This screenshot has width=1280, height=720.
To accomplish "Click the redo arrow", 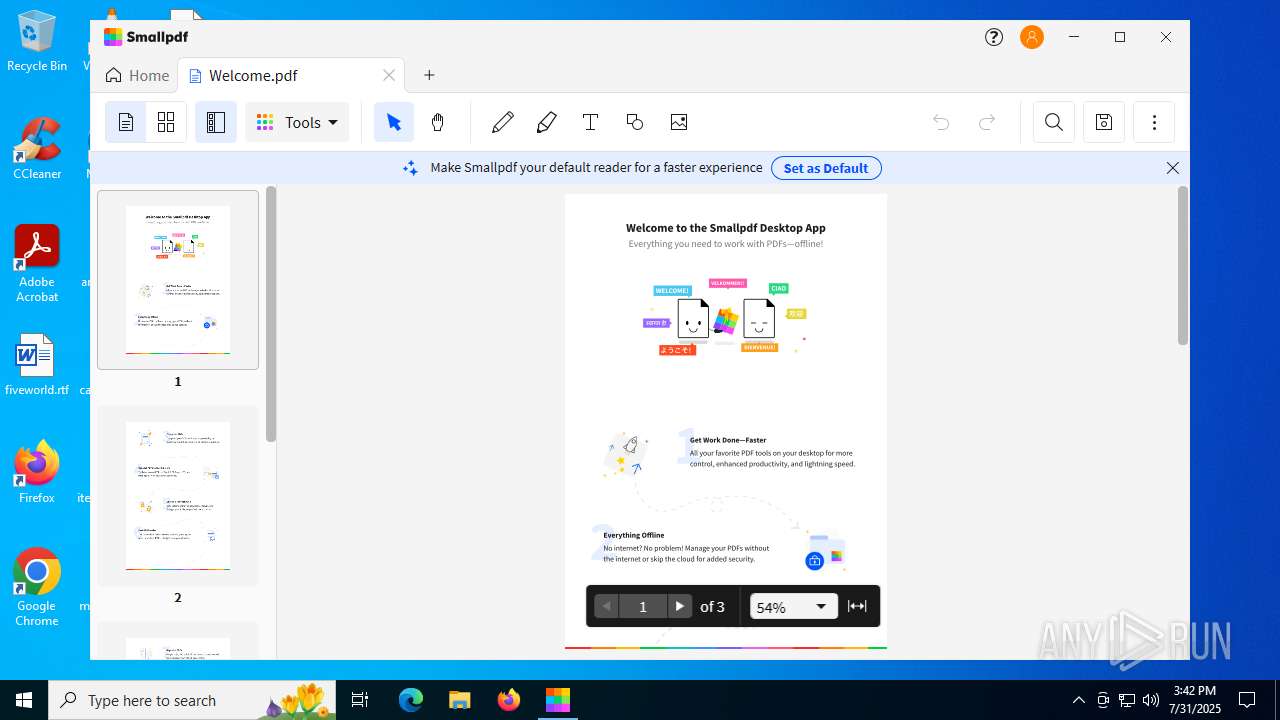I will [x=987, y=122].
